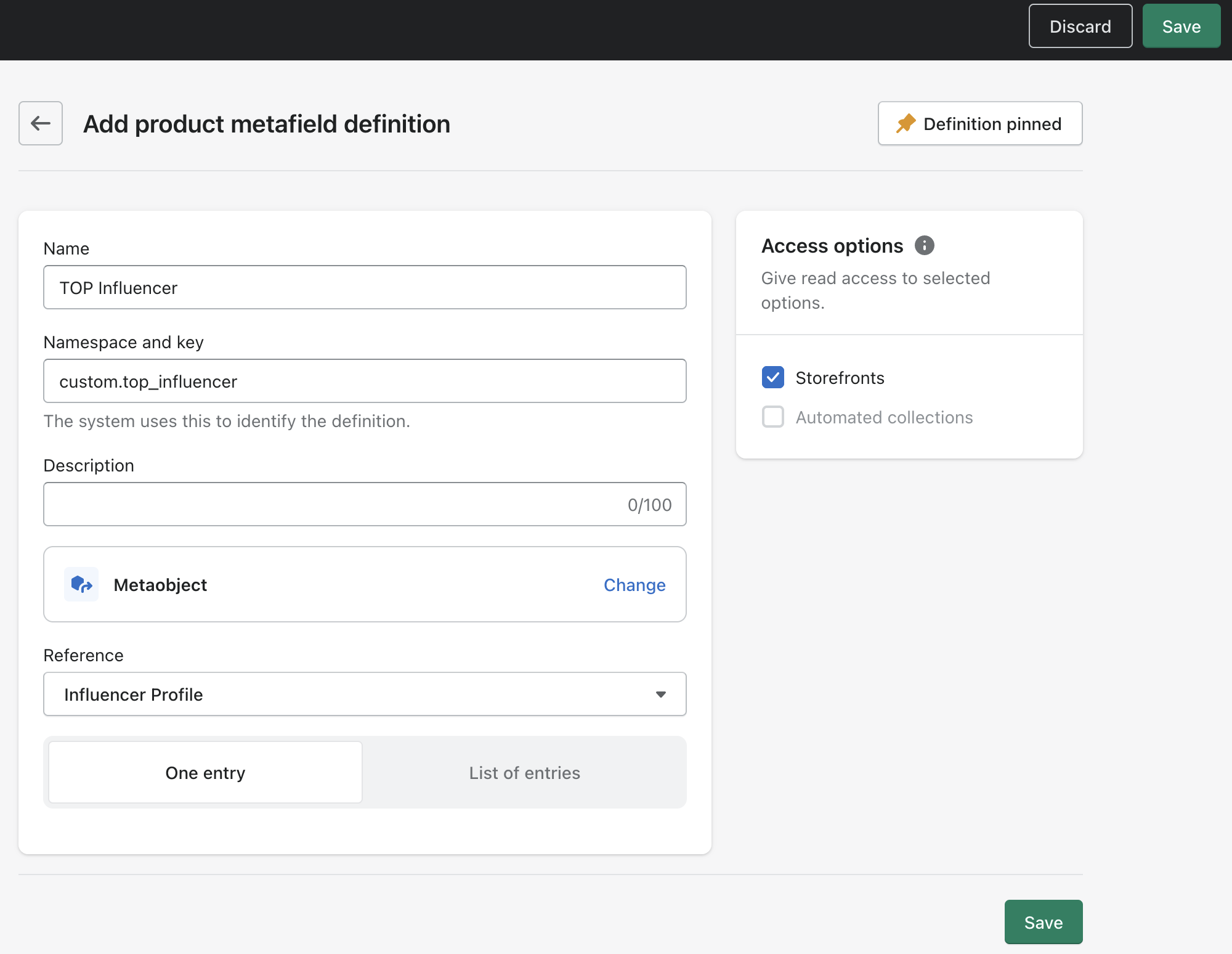This screenshot has width=1232, height=954.
Task: Click the bottom Save button
Action: 1043,922
